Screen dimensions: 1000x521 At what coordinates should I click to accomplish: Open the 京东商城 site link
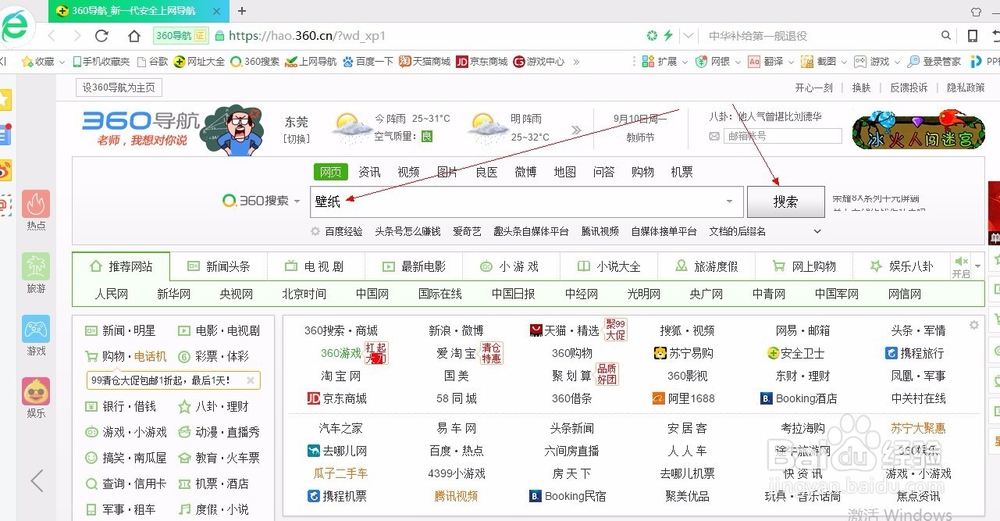[337, 399]
